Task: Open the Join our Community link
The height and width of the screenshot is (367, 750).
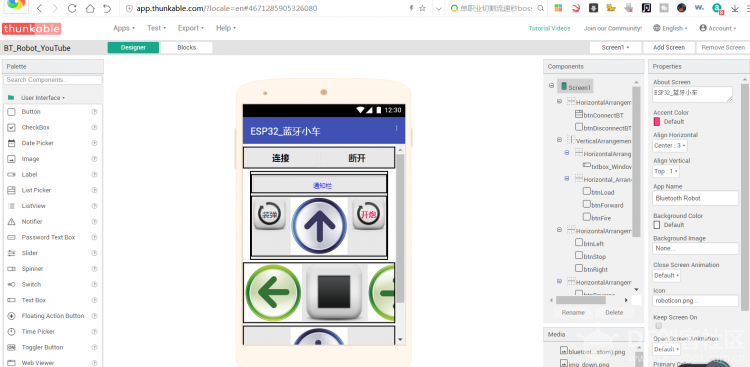Action: [613, 28]
